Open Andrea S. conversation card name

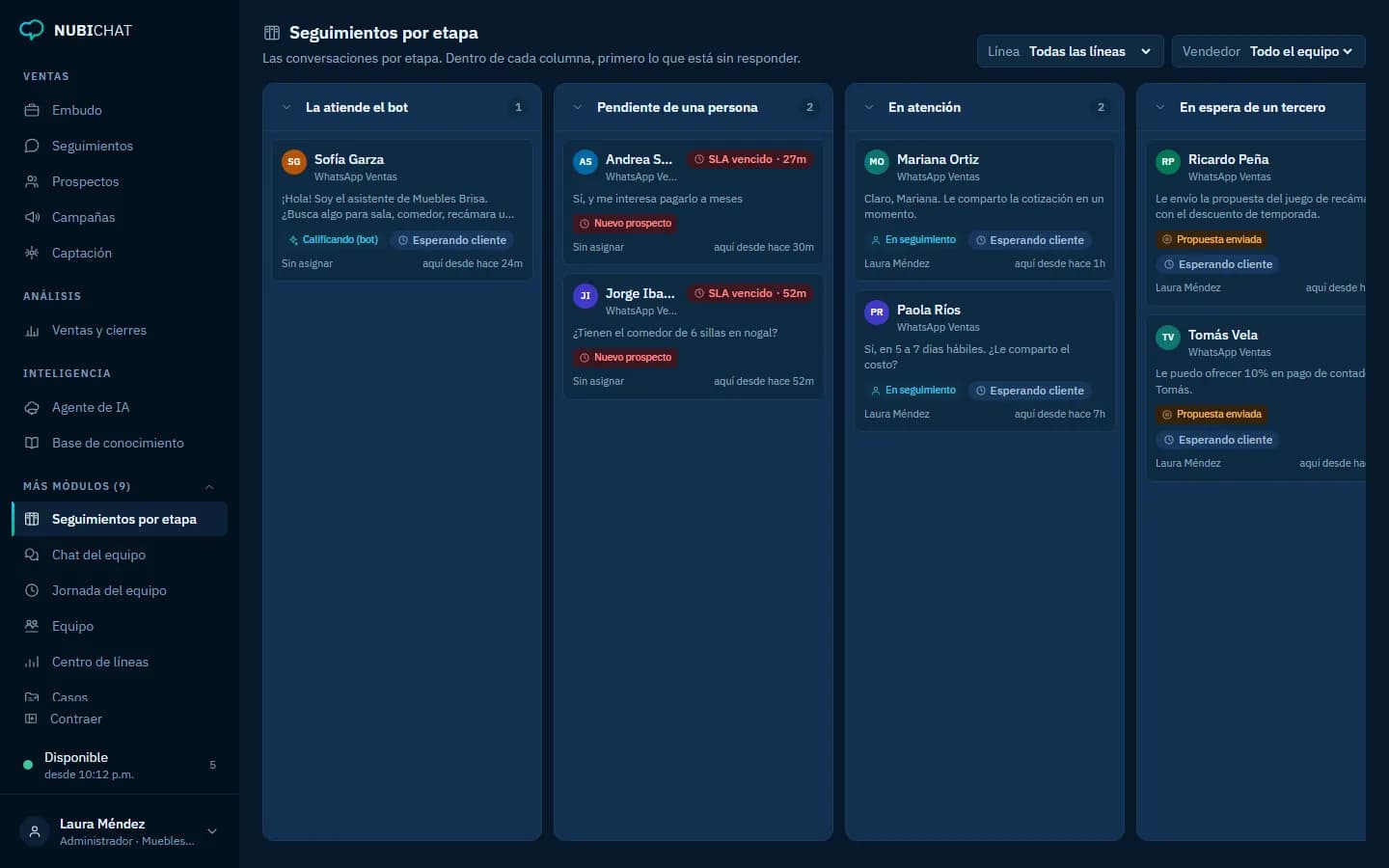[640, 159]
